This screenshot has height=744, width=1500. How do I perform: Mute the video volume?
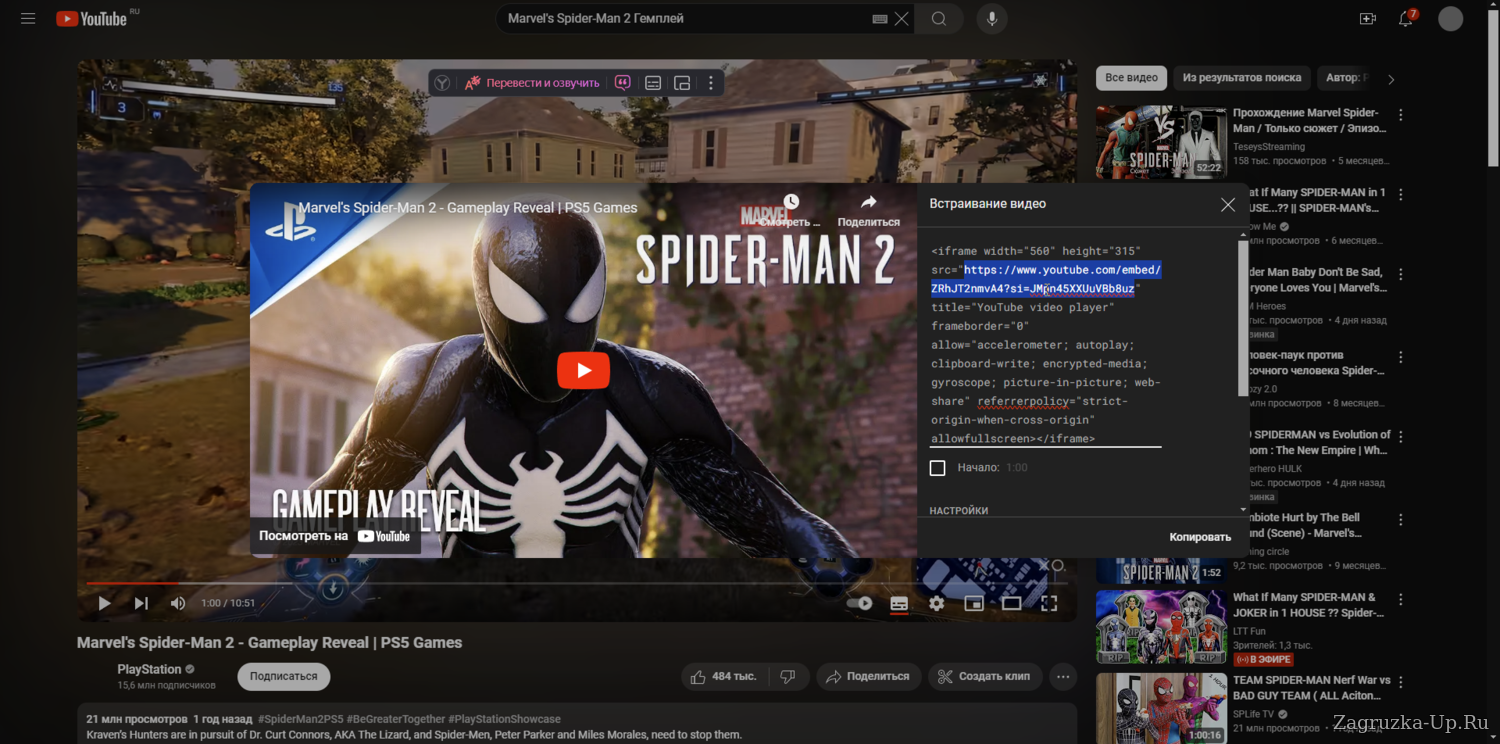(x=178, y=603)
